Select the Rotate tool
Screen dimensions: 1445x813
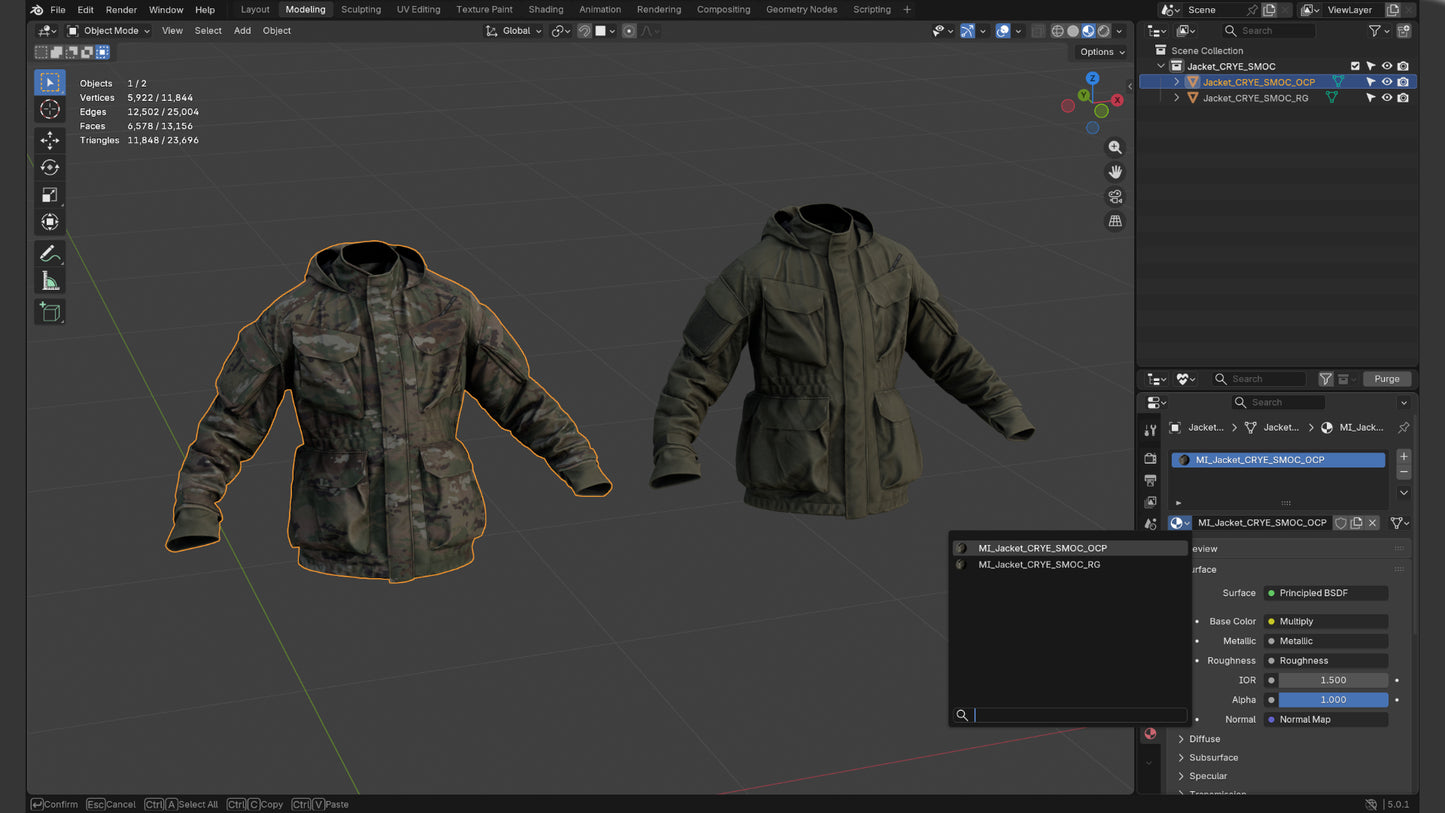pyautogui.click(x=50, y=168)
